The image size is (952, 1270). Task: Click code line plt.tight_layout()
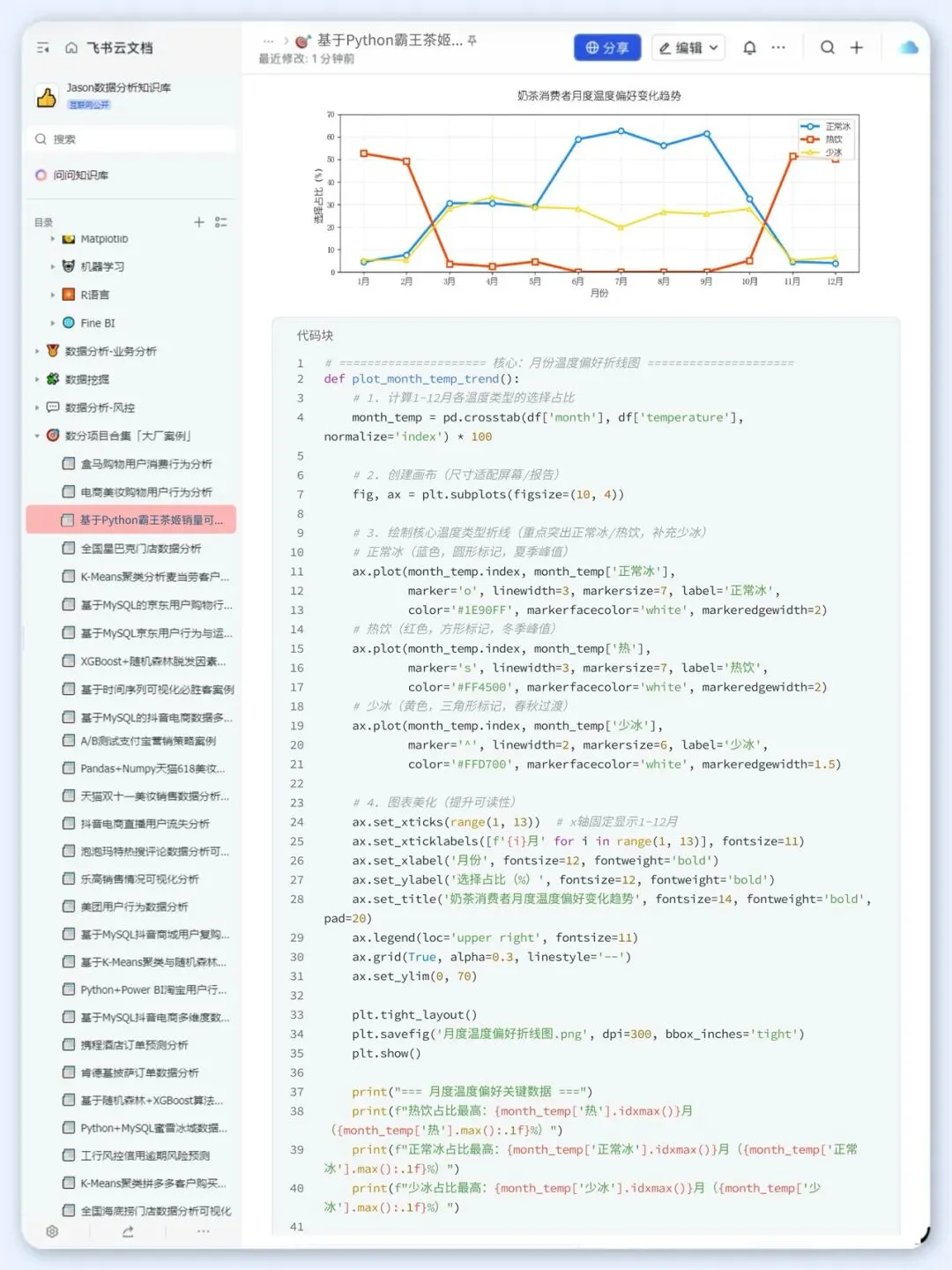[x=414, y=1014]
